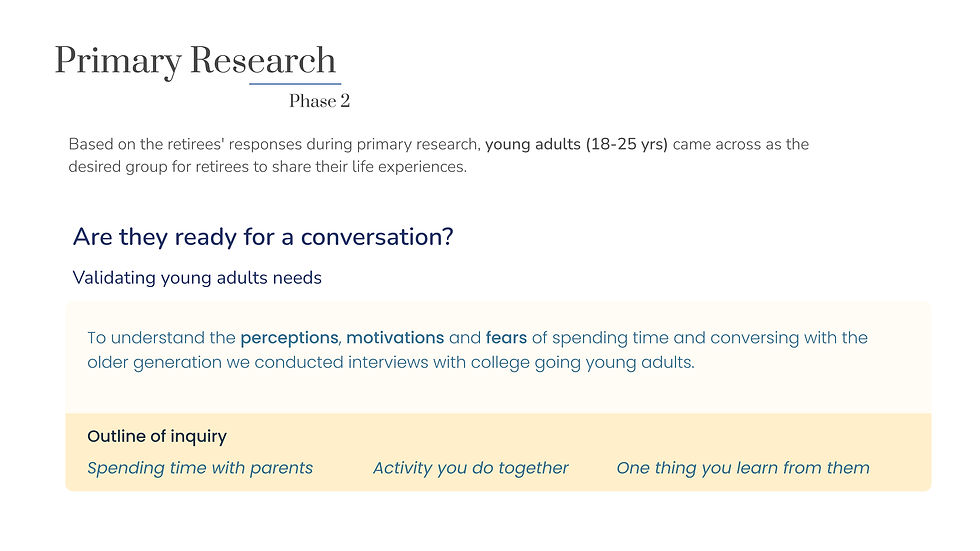Click 'Are they ready for a conversation?' heading
This screenshot has width=980, height=551.
pos(262,237)
